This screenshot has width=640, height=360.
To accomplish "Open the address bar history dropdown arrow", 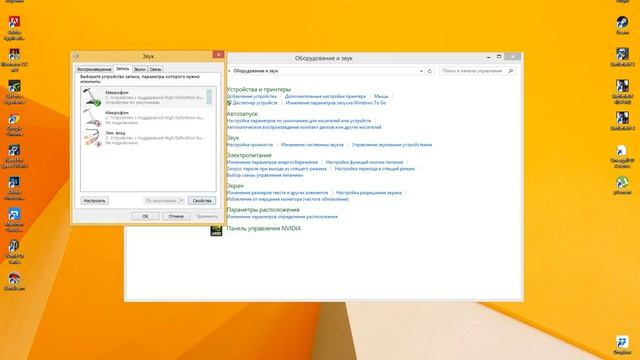I will click(x=421, y=71).
